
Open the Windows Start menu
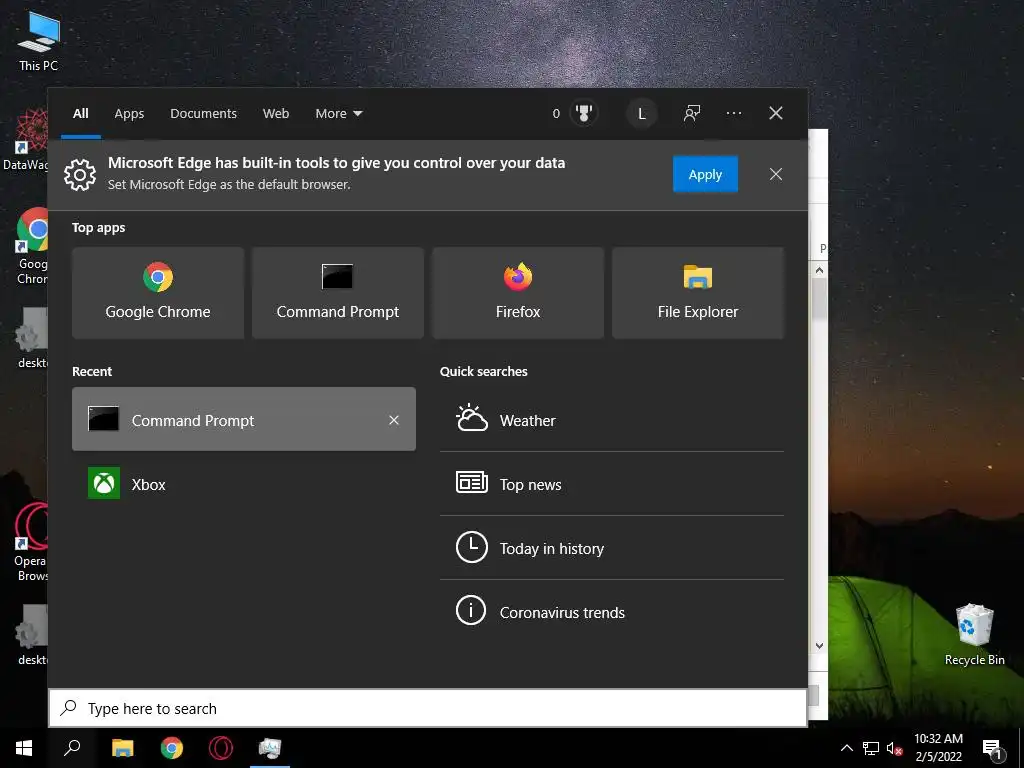click(24, 748)
